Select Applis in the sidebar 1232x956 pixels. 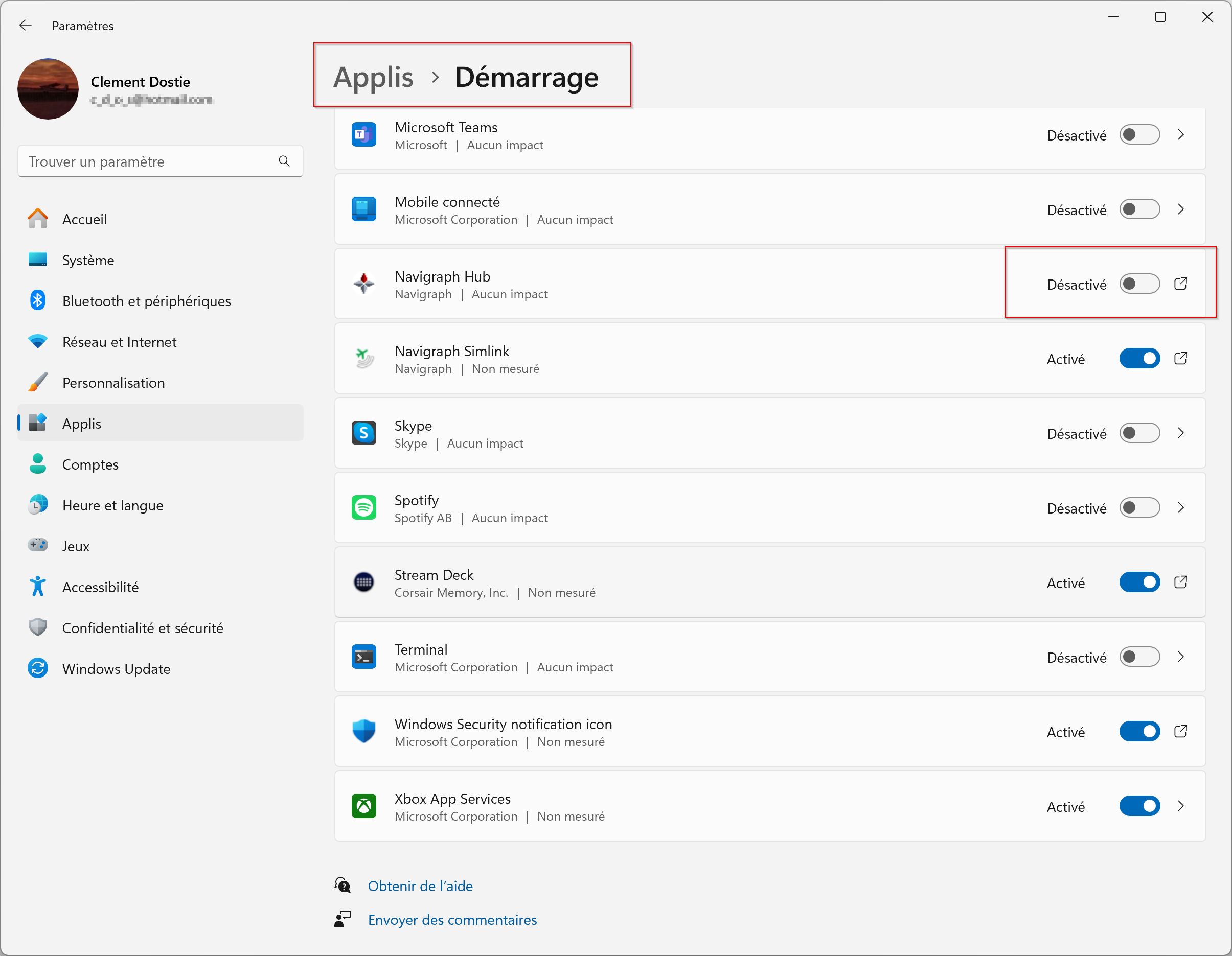click(x=160, y=423)
